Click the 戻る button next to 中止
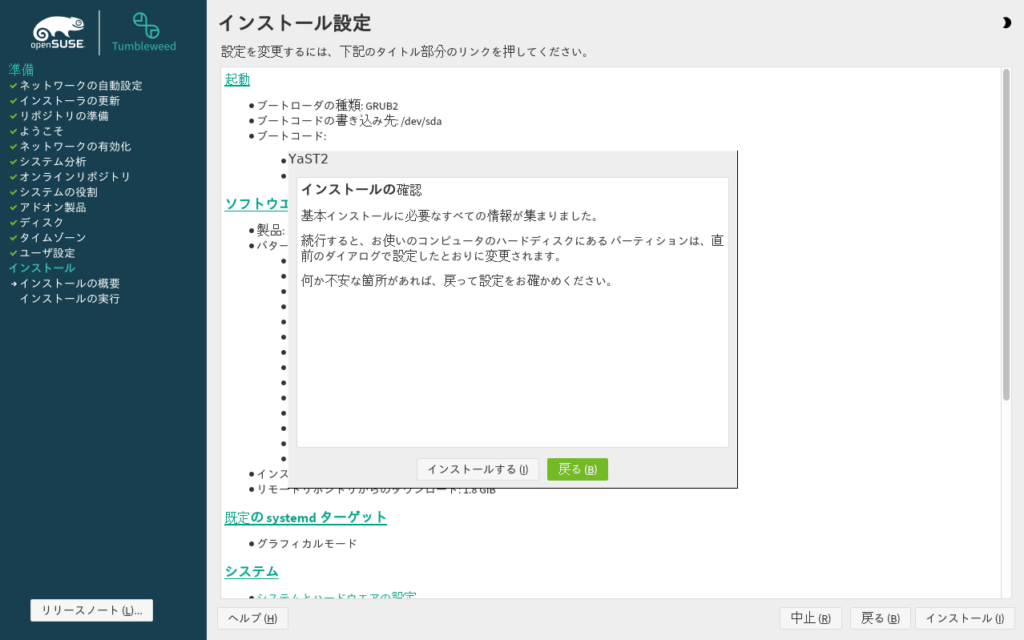The width and height of the screenshot is (1024, 640). pos(880,618)
